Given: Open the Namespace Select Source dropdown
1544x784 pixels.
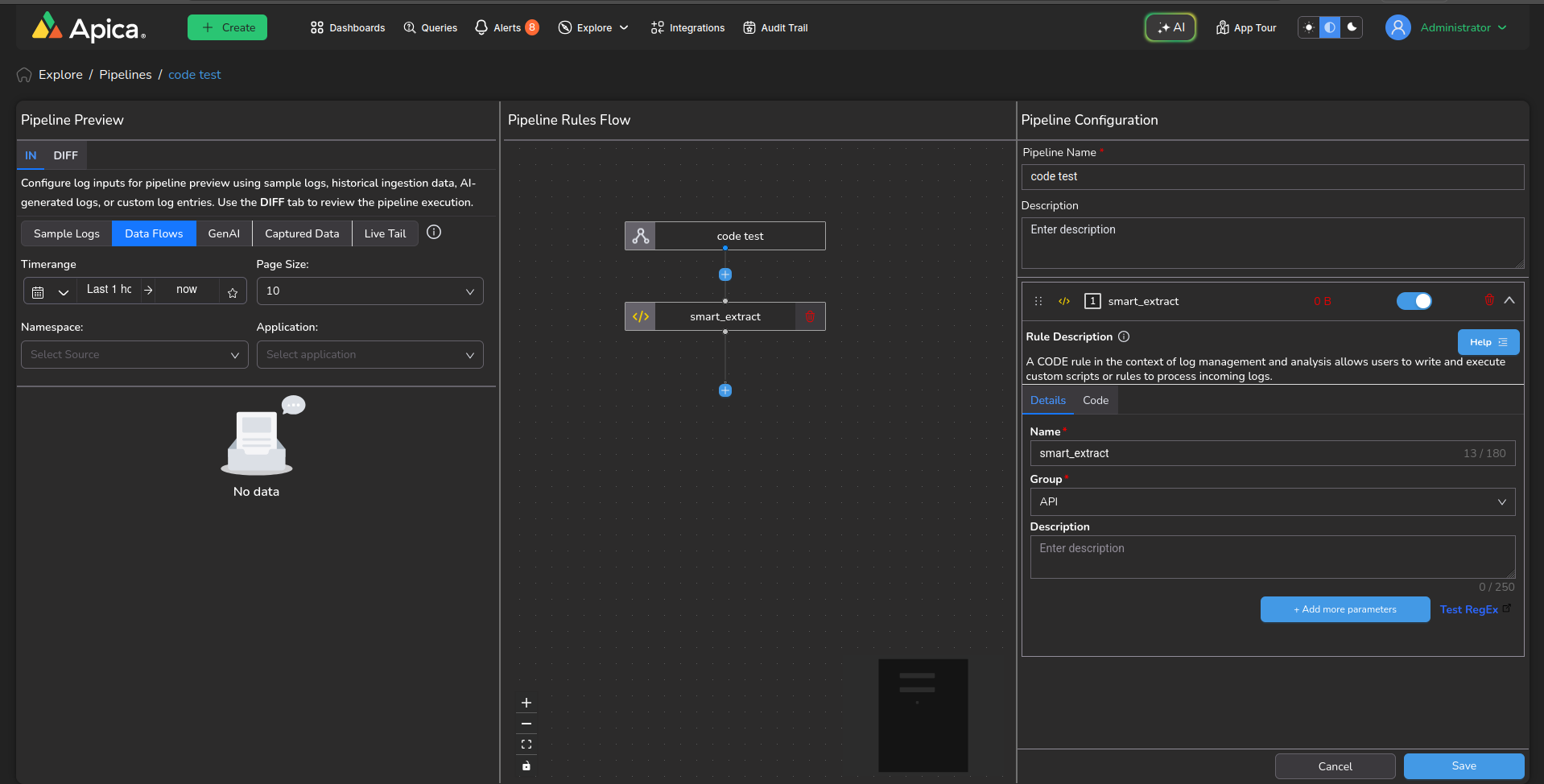Looking at the screenshot, I should (134, 354).
